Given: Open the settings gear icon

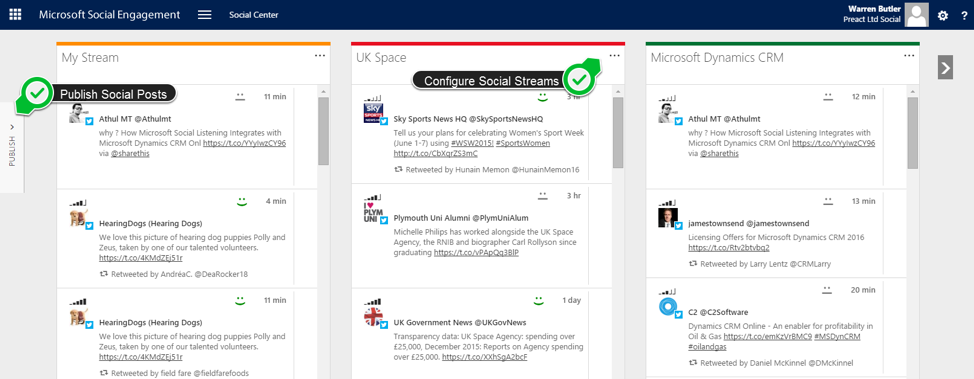Looking at the screenshot, I should [x=943, y=16].
